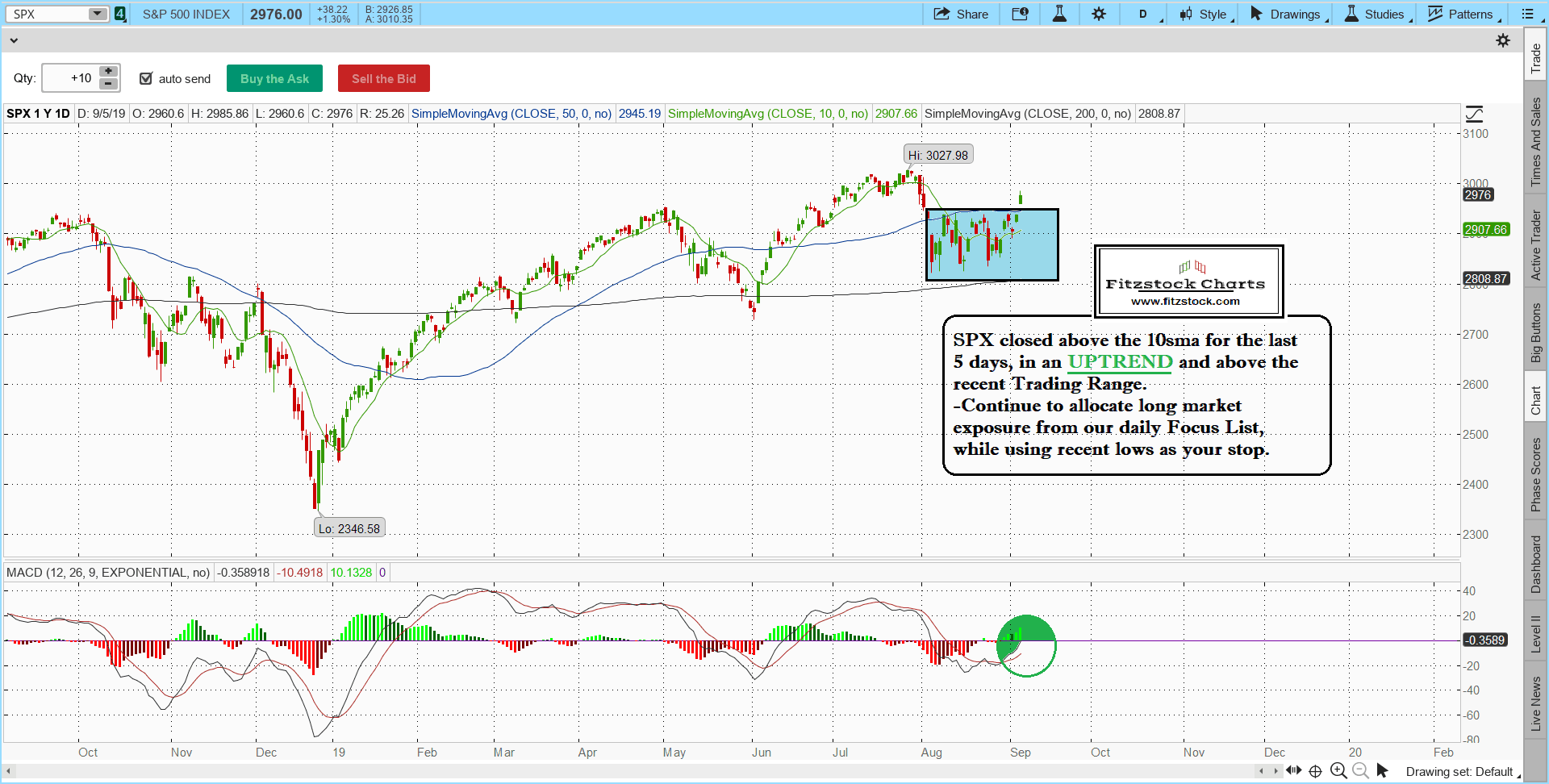Click the expand/compress time axis icon
This screenshot has width=1549, height=784.
pos(1293,770)
